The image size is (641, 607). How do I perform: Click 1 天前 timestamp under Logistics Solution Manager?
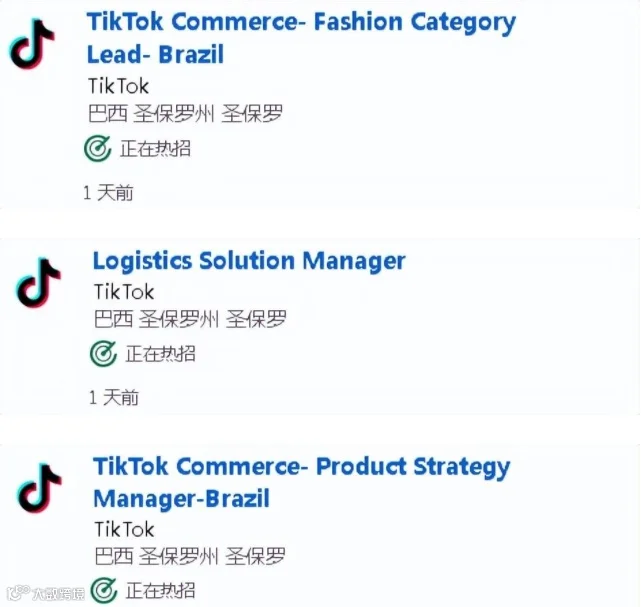pyautogui.click(x=114, y=397)
